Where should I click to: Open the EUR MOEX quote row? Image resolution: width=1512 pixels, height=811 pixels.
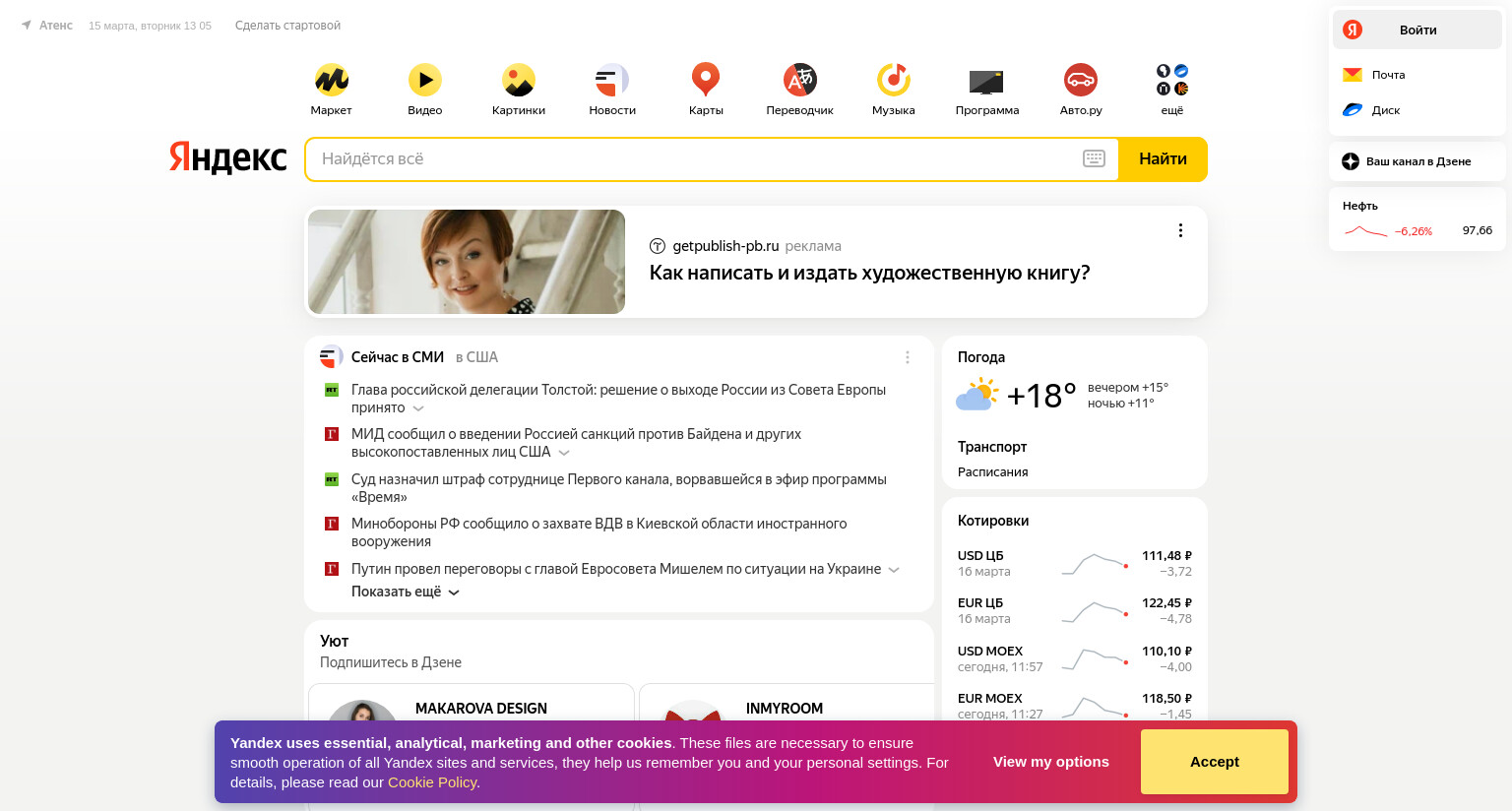1075,706
